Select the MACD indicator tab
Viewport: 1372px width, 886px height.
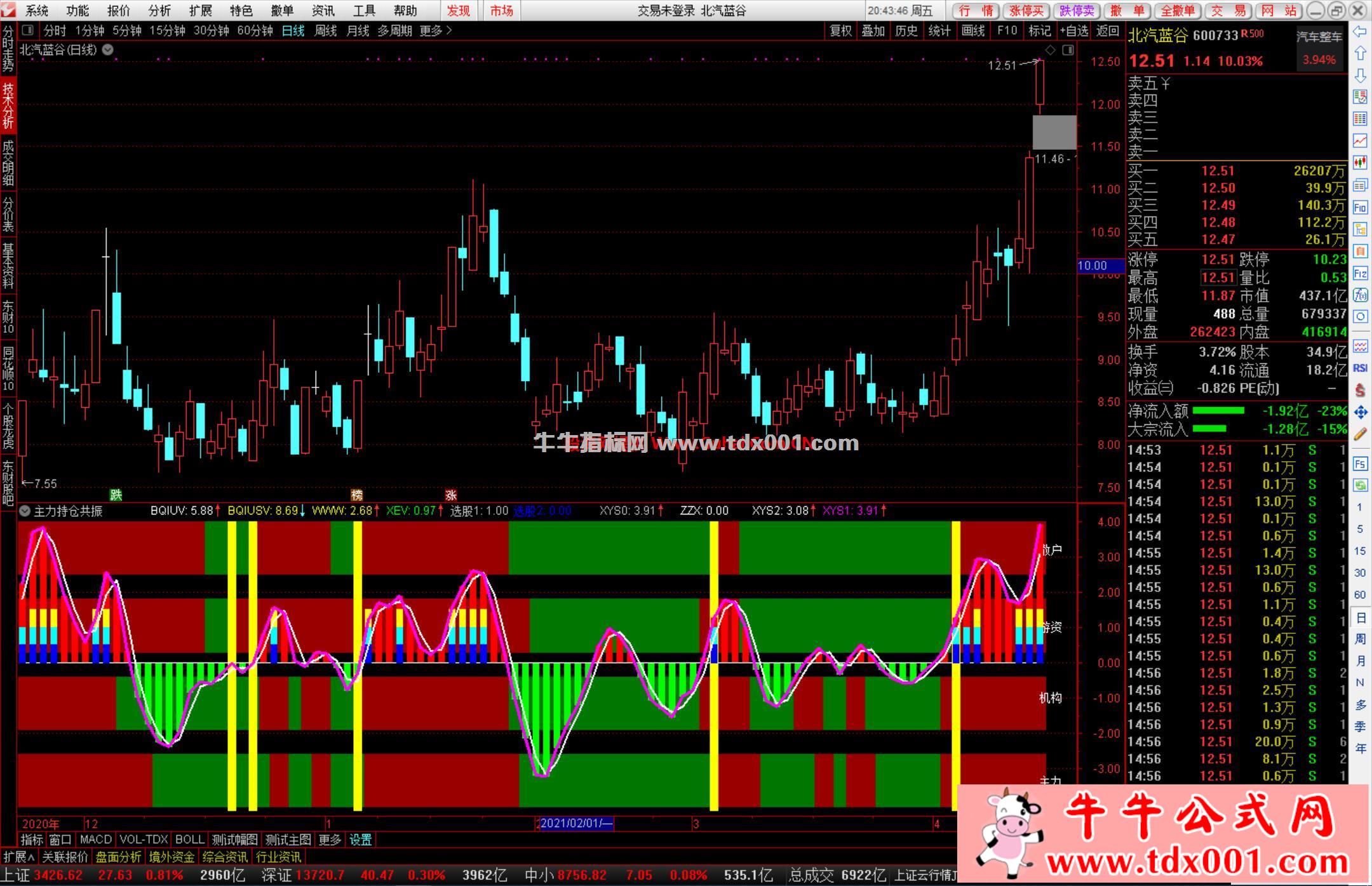click(x=96, y=840)
